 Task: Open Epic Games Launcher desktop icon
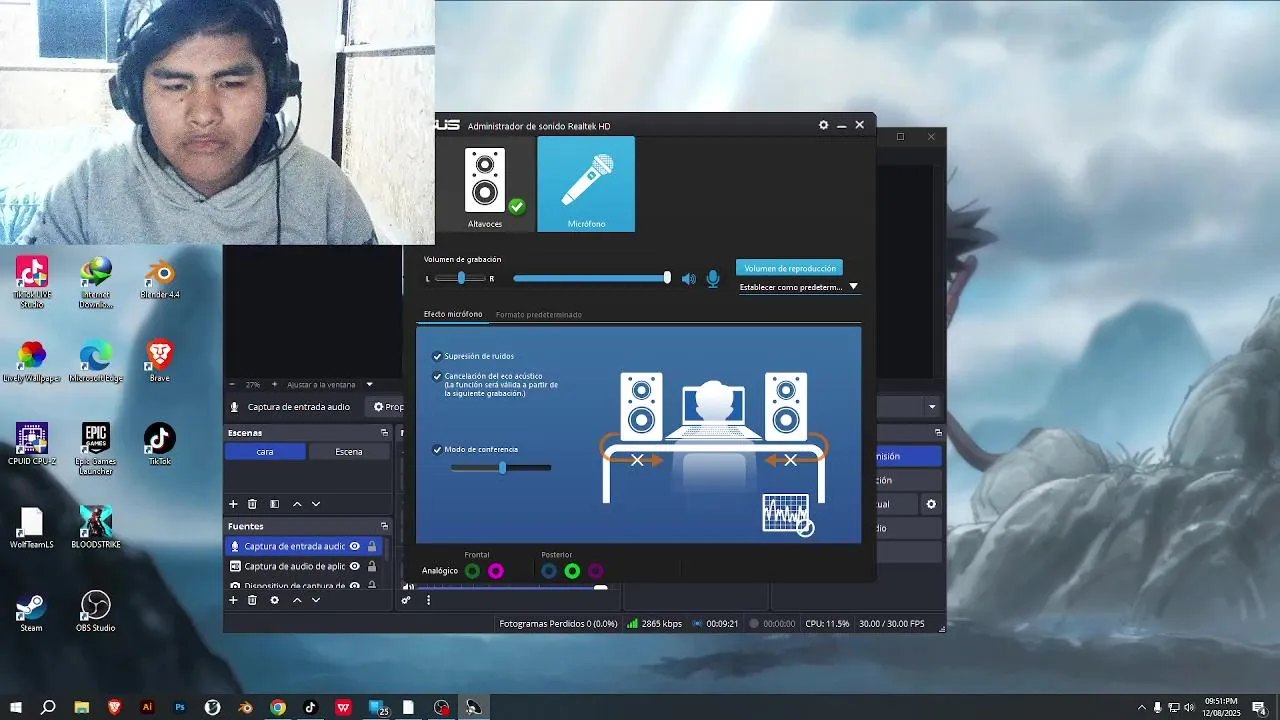pyautogui.click(x=95, y=449)
